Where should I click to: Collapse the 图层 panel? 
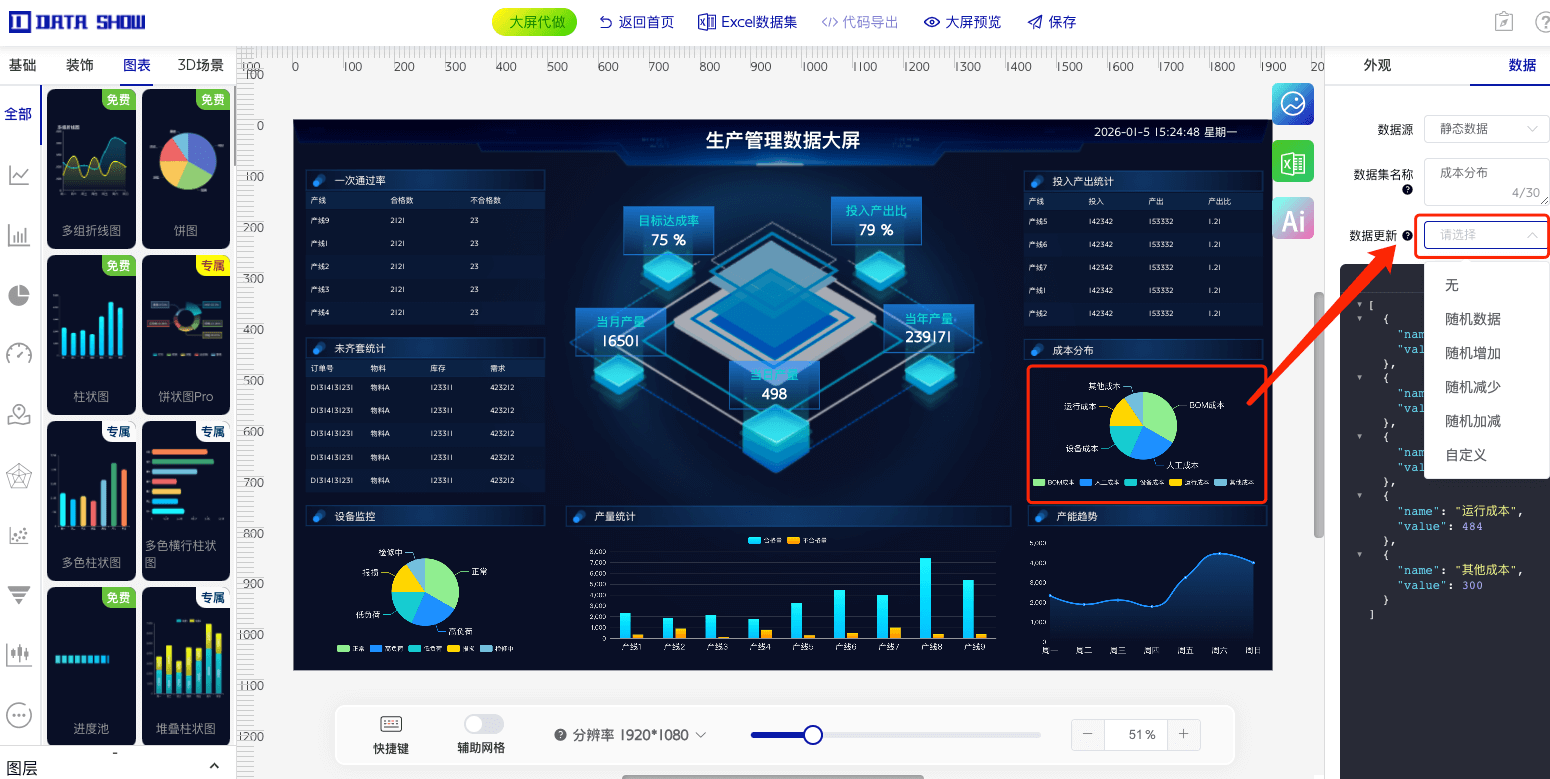[213, 764]
